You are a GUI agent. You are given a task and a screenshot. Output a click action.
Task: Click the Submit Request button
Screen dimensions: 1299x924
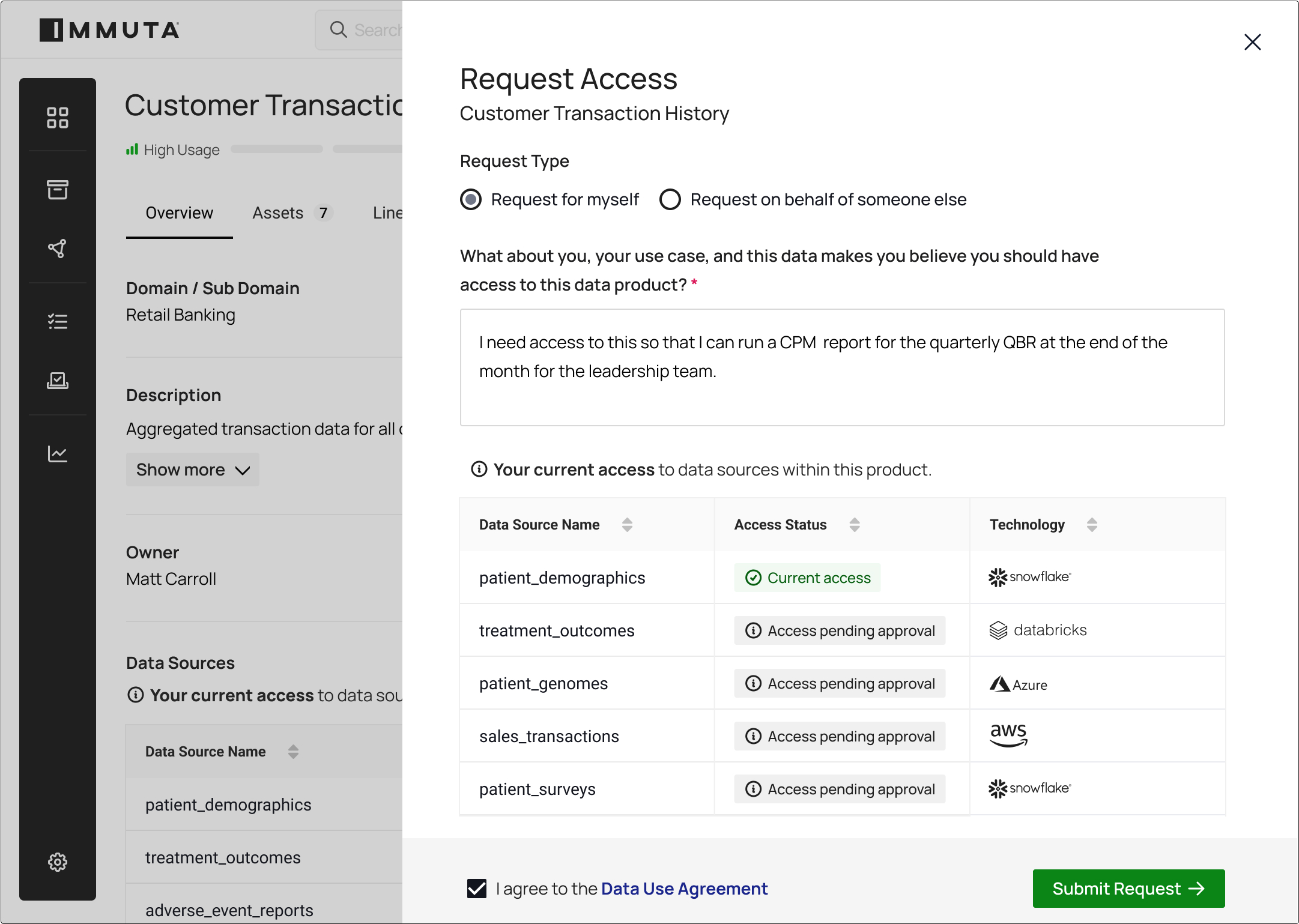click(1128, 889)
